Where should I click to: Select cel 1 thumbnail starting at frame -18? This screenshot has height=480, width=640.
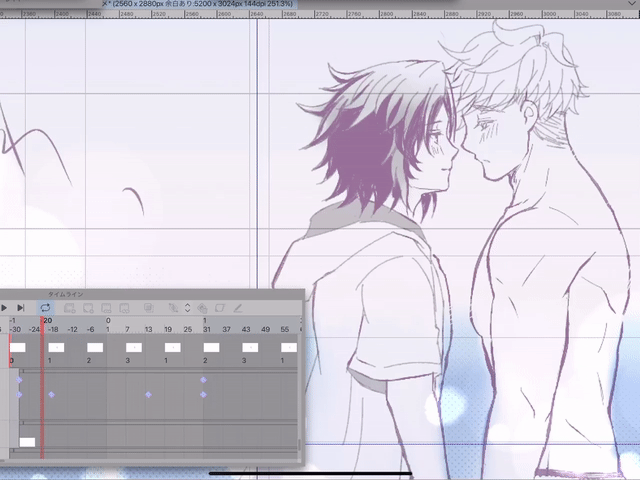point(56,347)
